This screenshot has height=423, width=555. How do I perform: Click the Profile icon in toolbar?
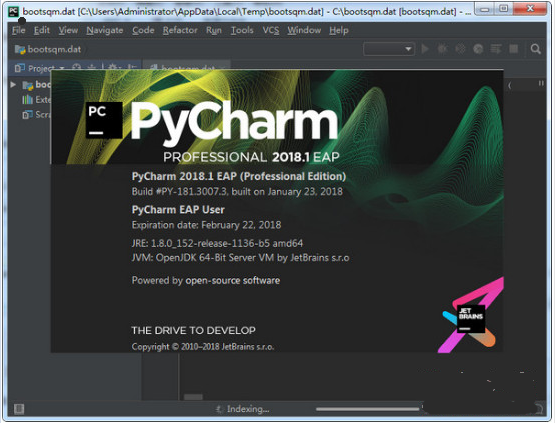click(x=478, y=48)
